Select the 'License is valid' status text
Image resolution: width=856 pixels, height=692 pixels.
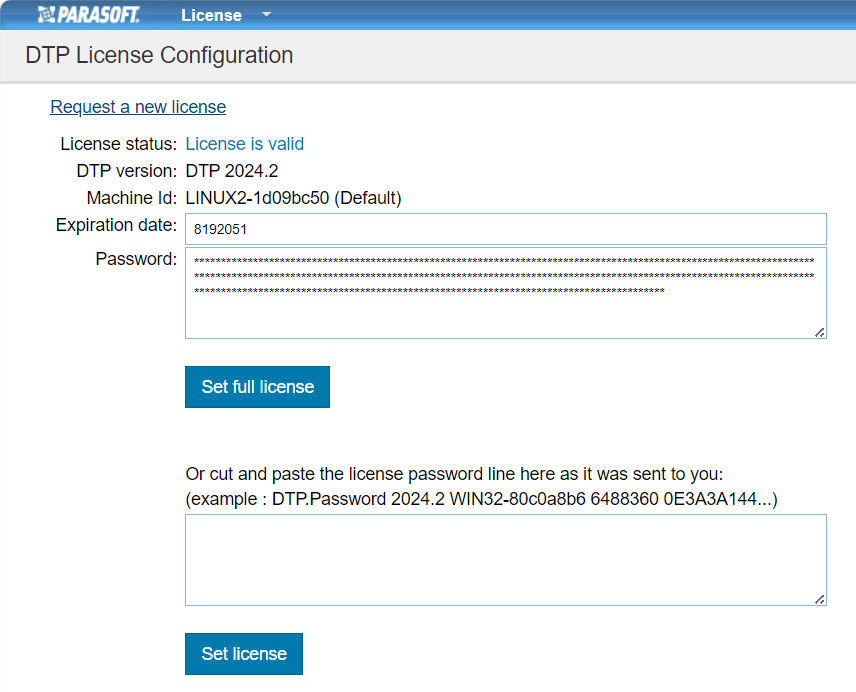245,144
